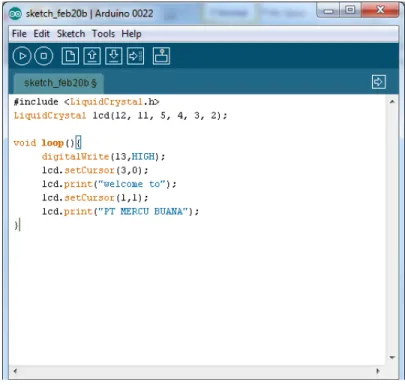The width and height of the screenshot is (405, 385).
Task: Click the void loop() line
Action: tap(47, 143)
